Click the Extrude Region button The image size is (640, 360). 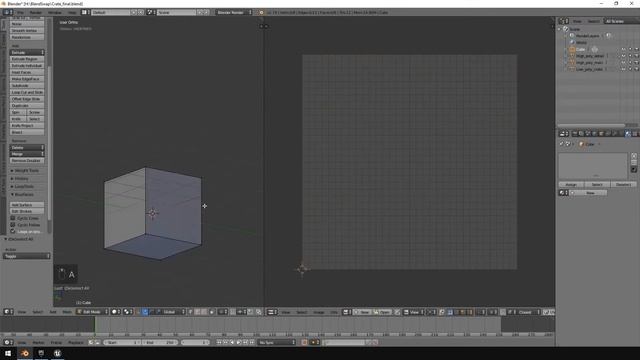click(27, 59)
